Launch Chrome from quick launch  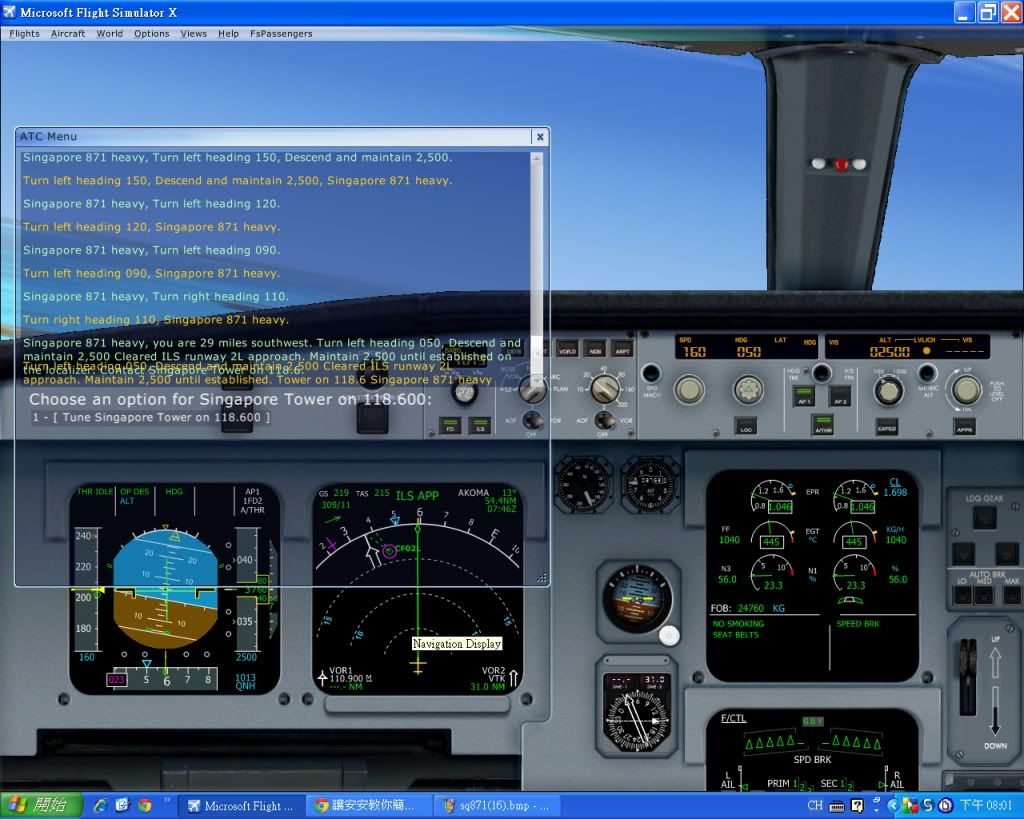pos(144,805)
